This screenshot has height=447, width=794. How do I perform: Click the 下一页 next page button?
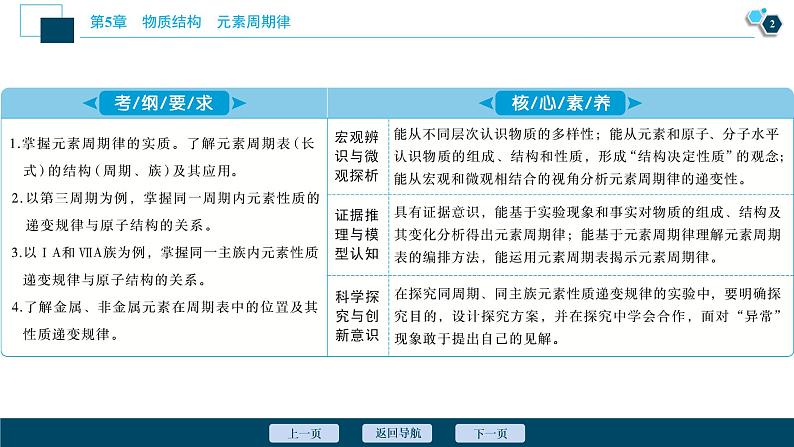pyautogui.click(x=490, y=433)
